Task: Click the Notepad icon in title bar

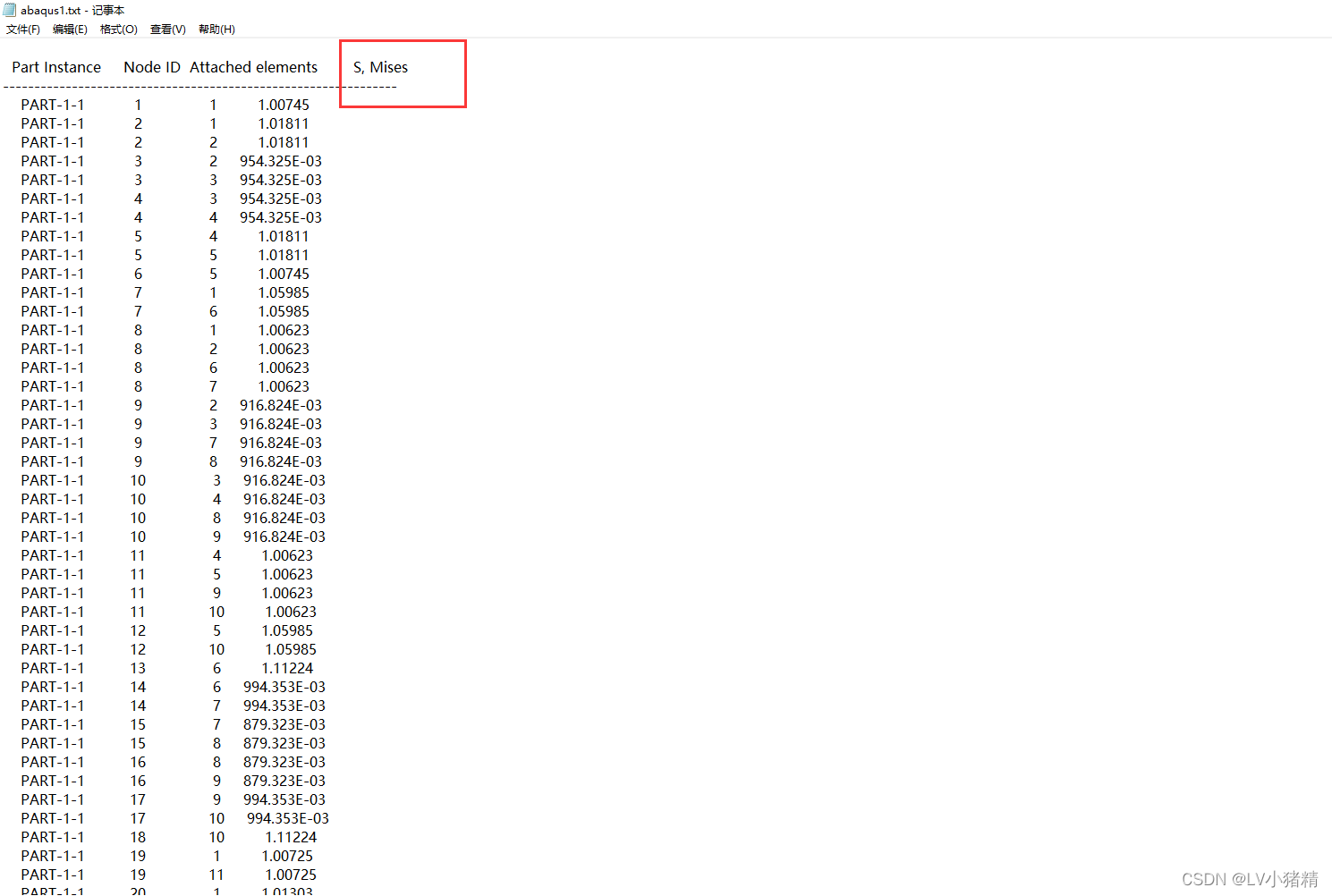Action: (10, 10)
